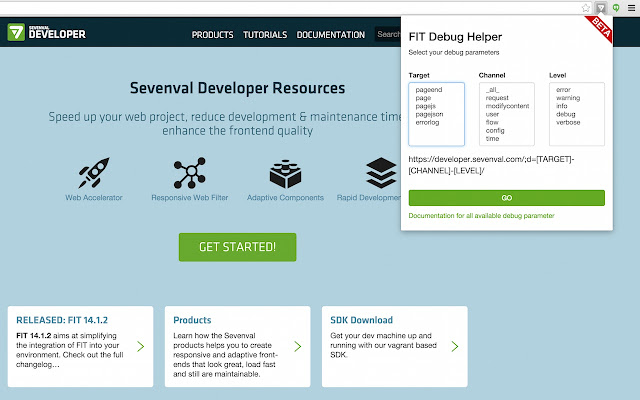Image resolution: width=640 pixels, height=400 pixels.
Task: Open the TUTORIALS menu
Action: 265,35
